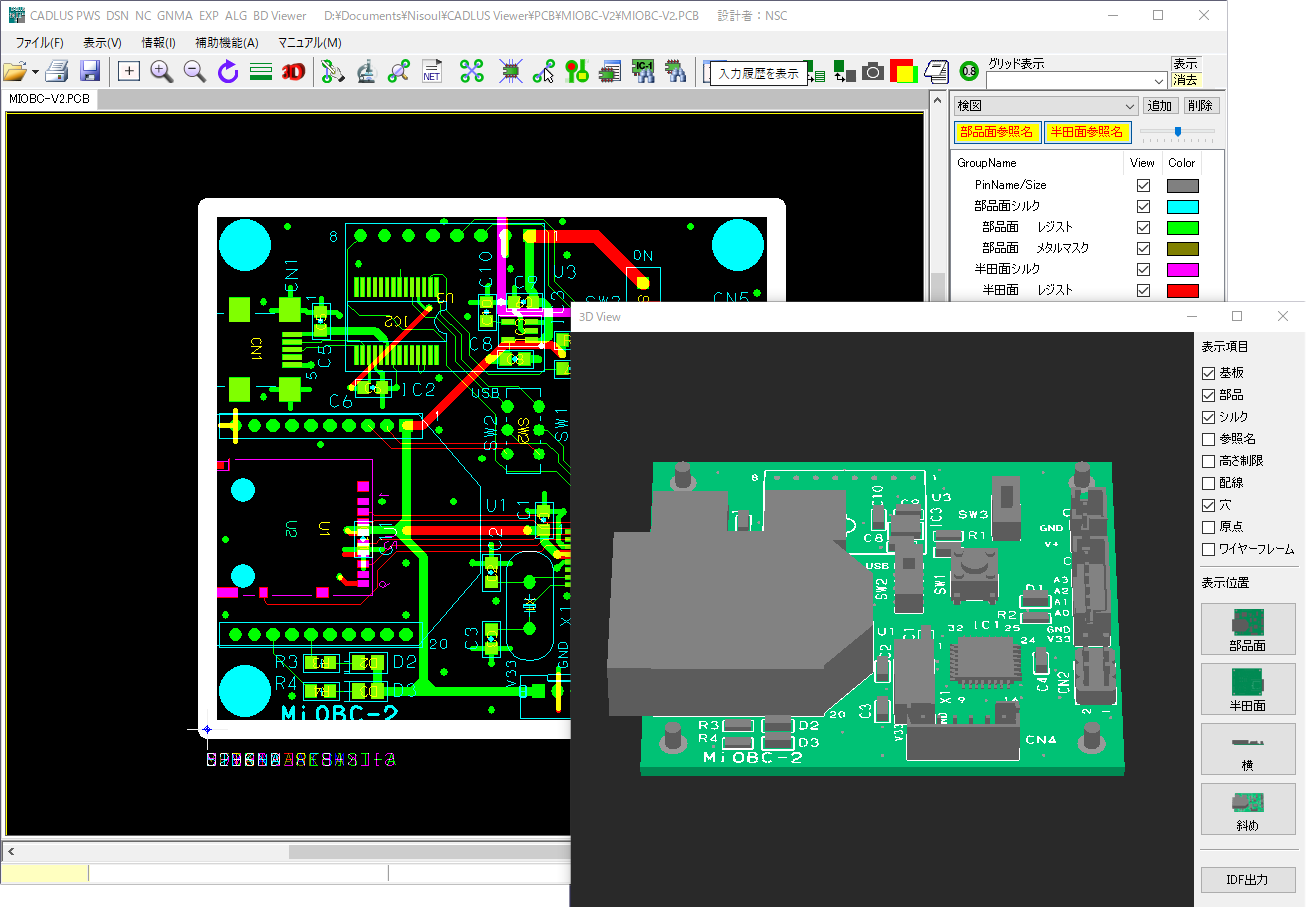The height and width of the screenshot is (907, 1306).
Task: Select the MIOBC-V2.PCB document tab
Action: [50, 99]
